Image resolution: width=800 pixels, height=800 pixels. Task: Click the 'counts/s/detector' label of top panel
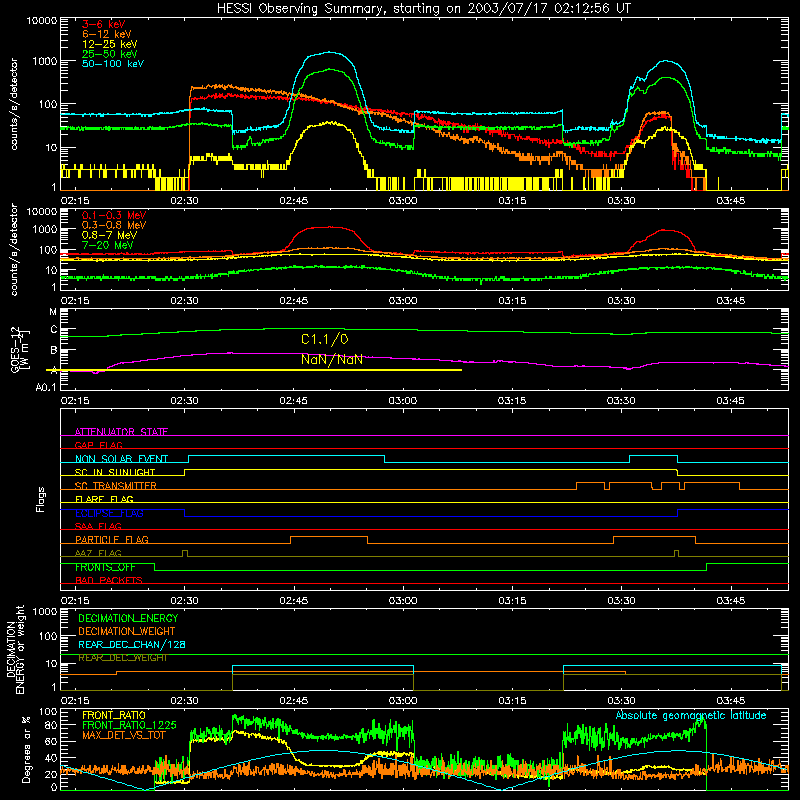[14, 104]
